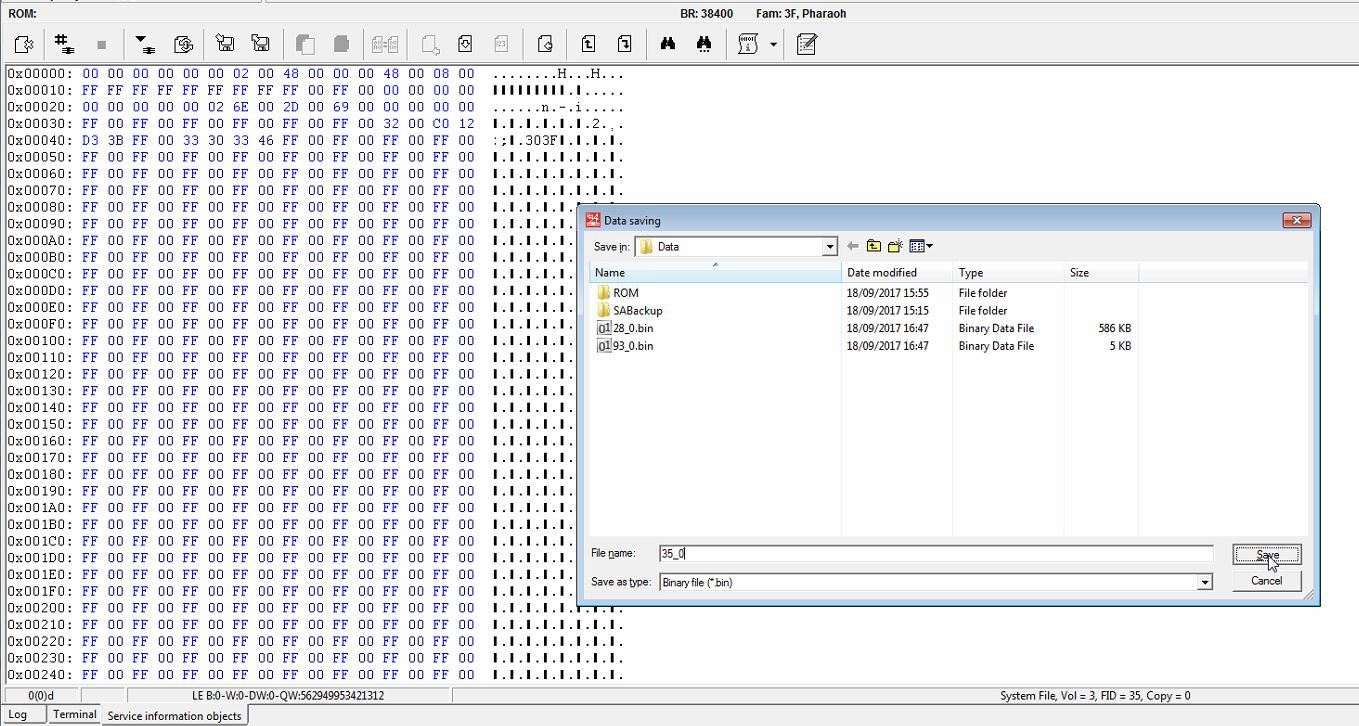Click Up One Level folder icon

[x=873, y=246]
